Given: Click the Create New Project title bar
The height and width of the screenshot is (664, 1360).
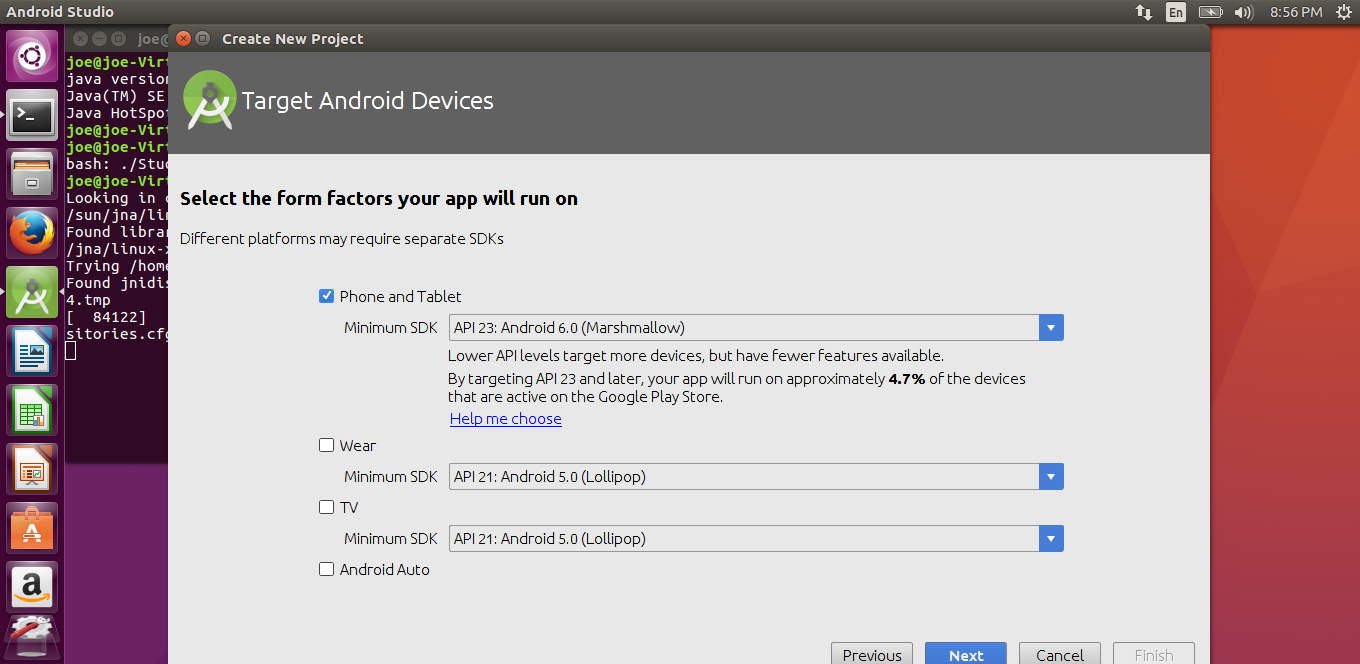Looking at the screenshot, I should 689,39.
